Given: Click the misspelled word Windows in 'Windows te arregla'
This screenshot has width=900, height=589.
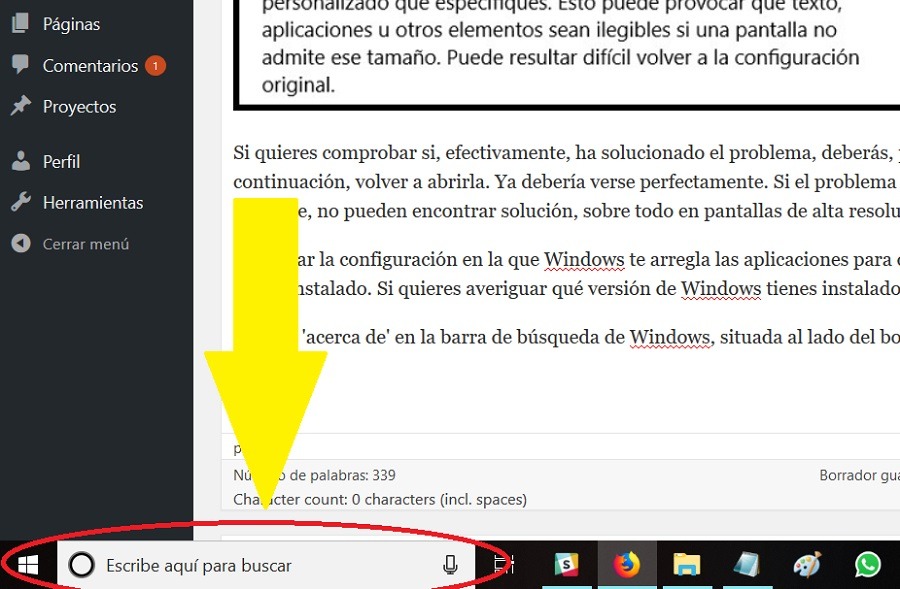Looking at the screenshot, I should tap(584, 259).
